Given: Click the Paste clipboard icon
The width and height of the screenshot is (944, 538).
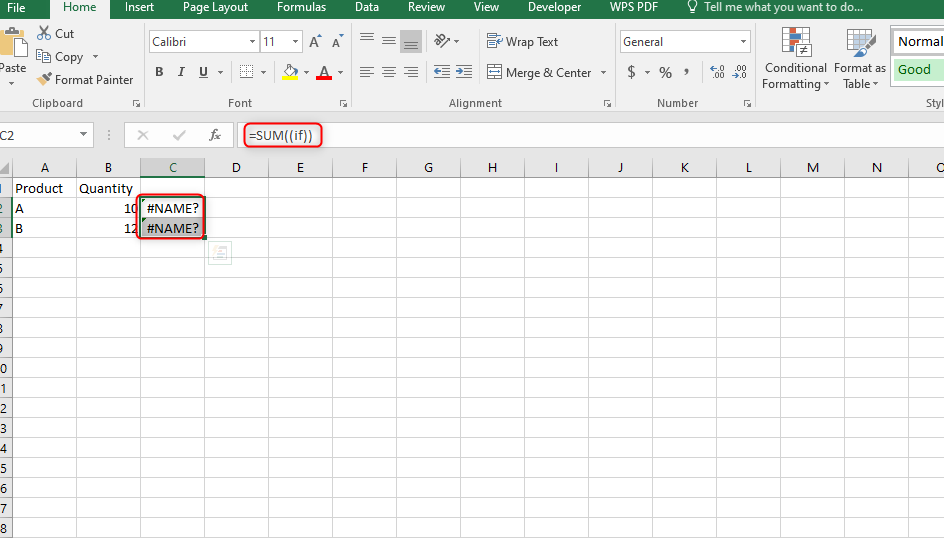Looking at the screenshot, I should click(x=12, y=43).
